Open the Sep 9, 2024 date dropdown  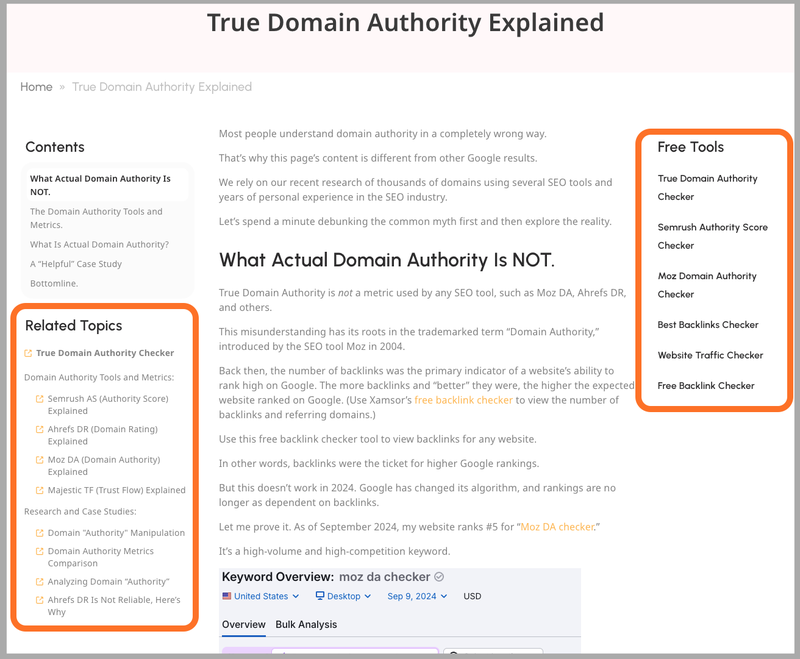[416, 596]
